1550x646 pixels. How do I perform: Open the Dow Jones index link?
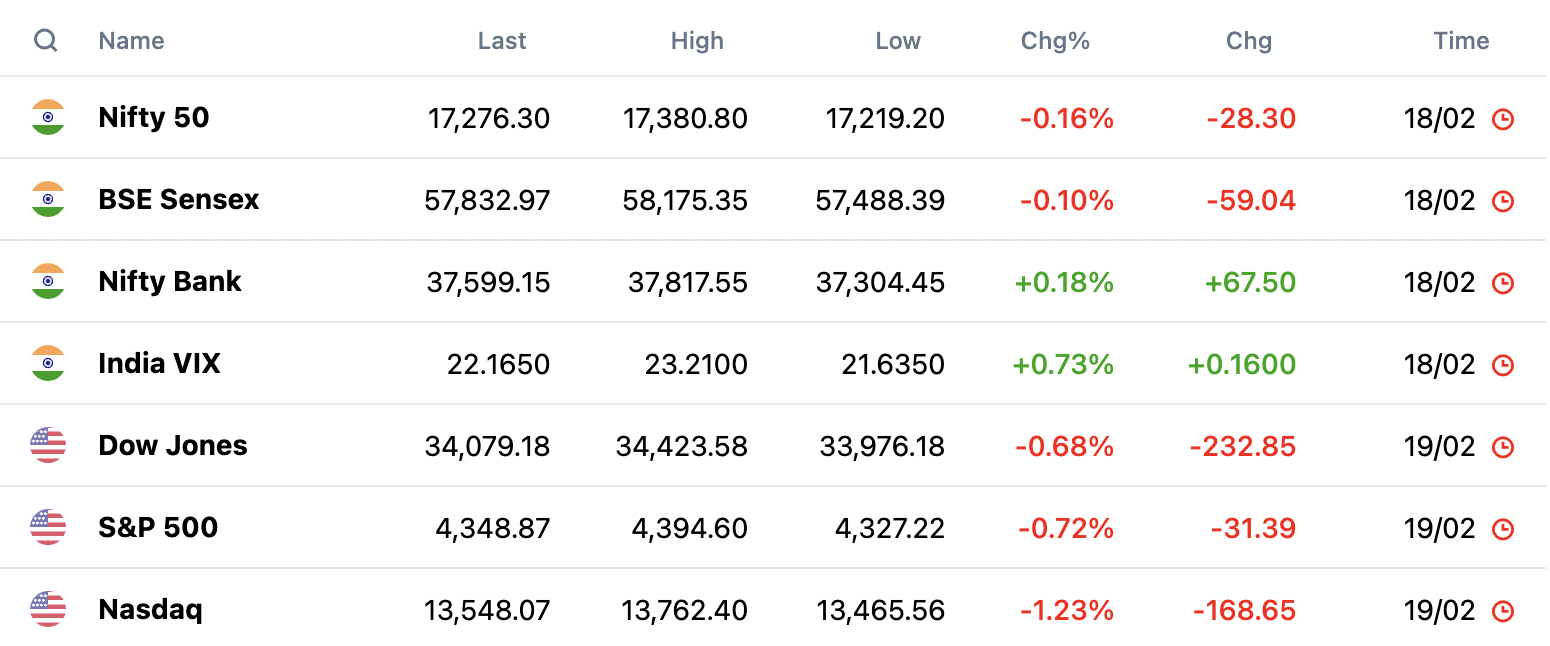coord(173,445)
